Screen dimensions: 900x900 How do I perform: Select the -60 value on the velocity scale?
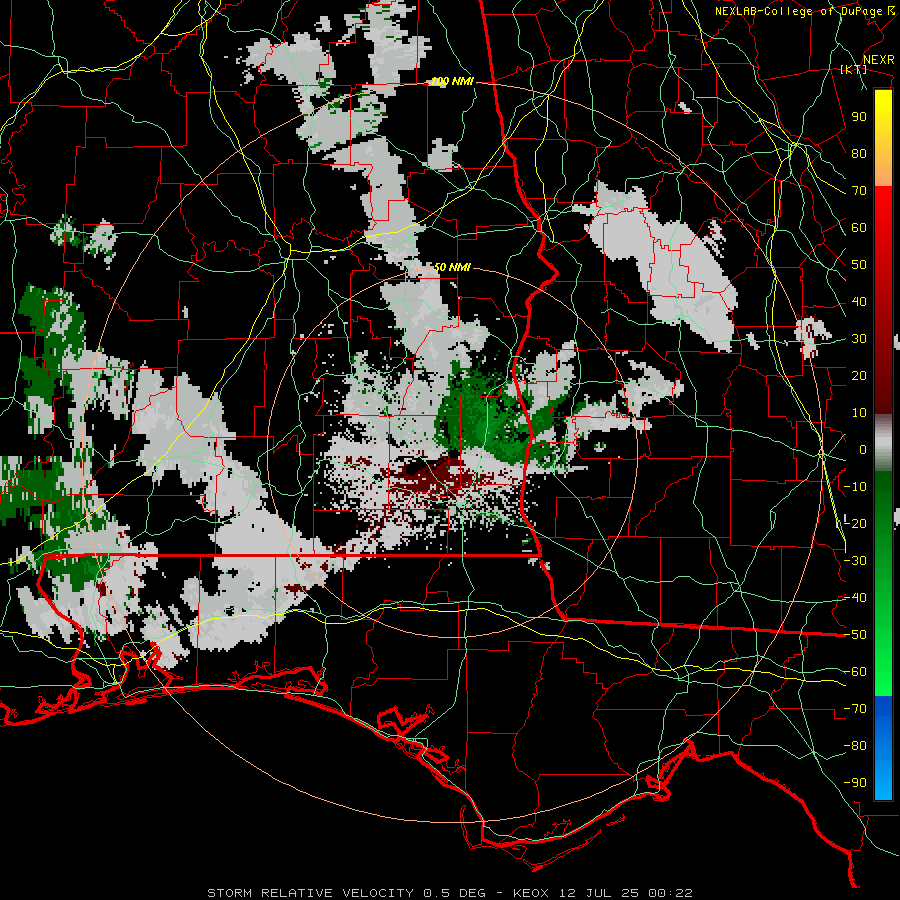[855, 672]
